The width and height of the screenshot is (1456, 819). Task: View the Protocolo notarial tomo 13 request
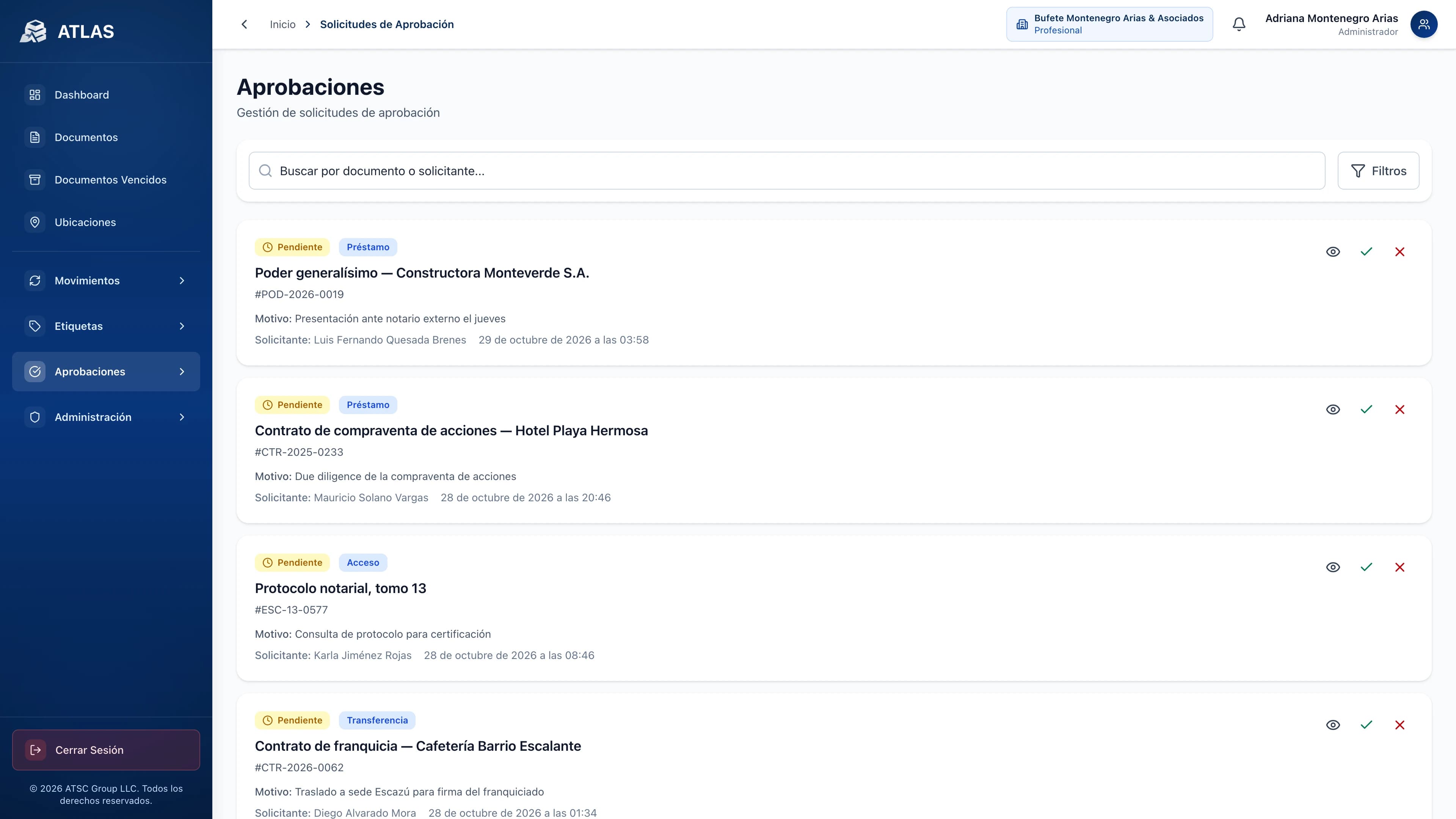pos(1333,568)
